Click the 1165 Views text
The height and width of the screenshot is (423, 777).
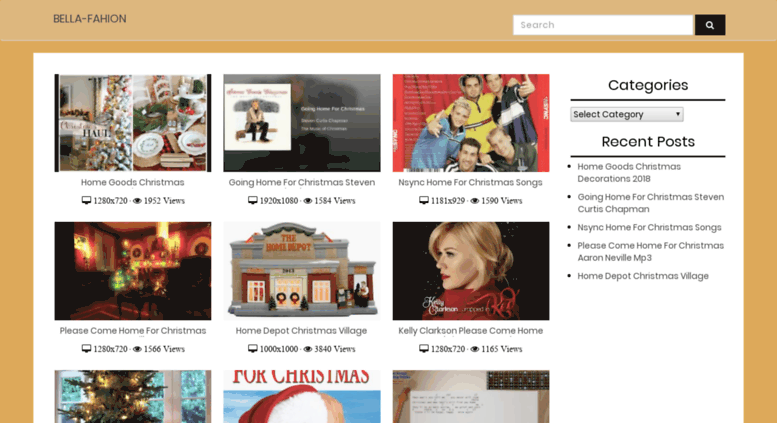[x=501, y=349]
